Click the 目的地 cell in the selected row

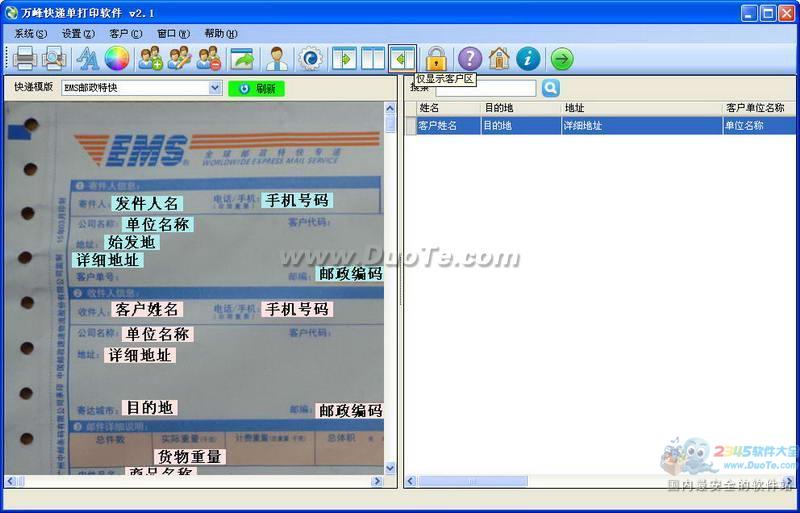coord(521,126)
